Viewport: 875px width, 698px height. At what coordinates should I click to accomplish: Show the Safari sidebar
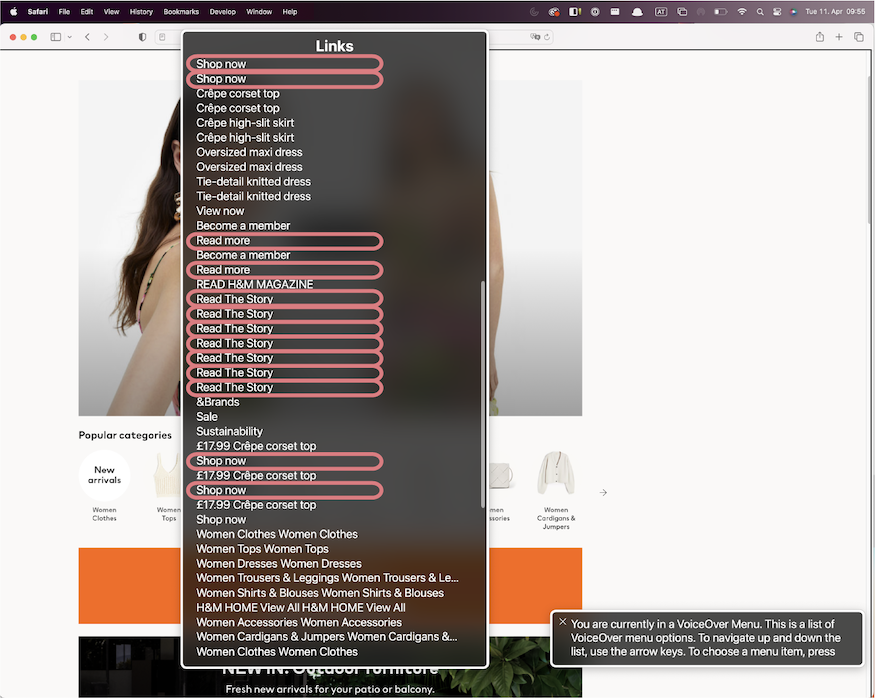[x=56, y=37]
